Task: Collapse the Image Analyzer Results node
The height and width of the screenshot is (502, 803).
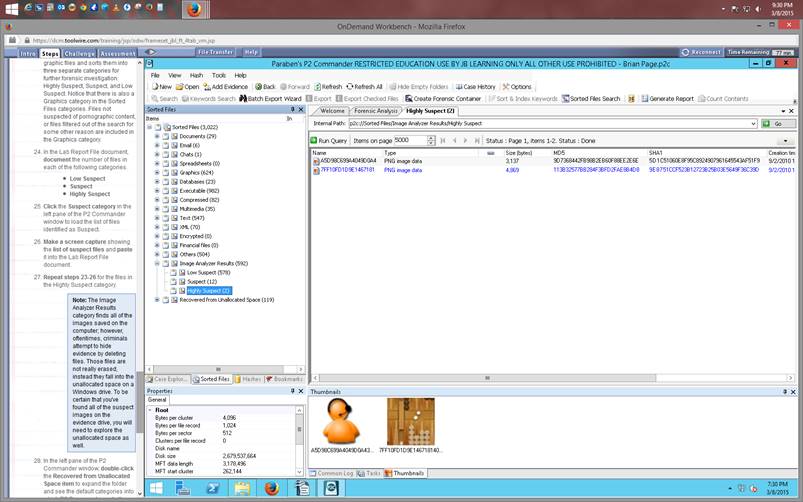Action: coord(157,264)
